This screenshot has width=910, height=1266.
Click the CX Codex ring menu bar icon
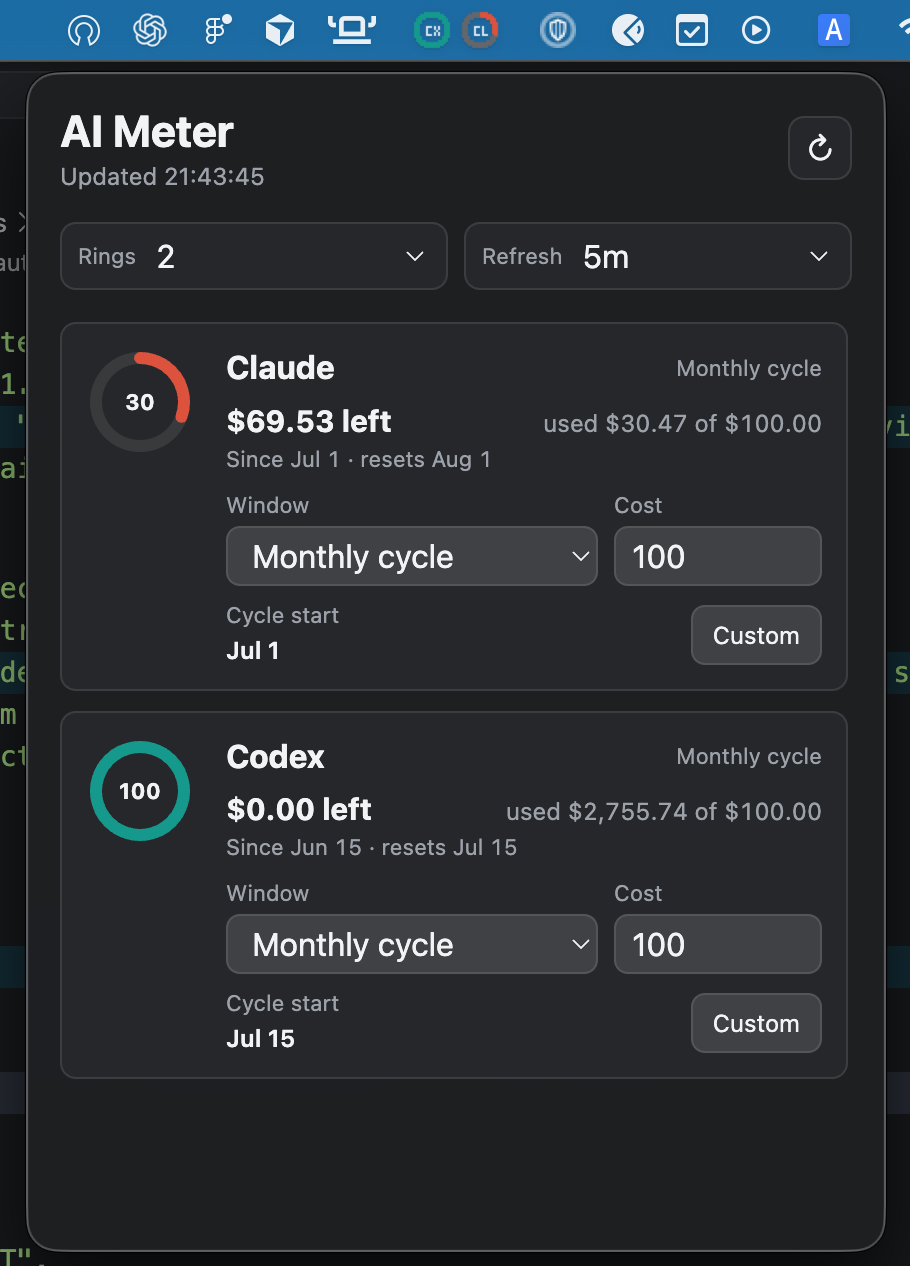[432, 31]
